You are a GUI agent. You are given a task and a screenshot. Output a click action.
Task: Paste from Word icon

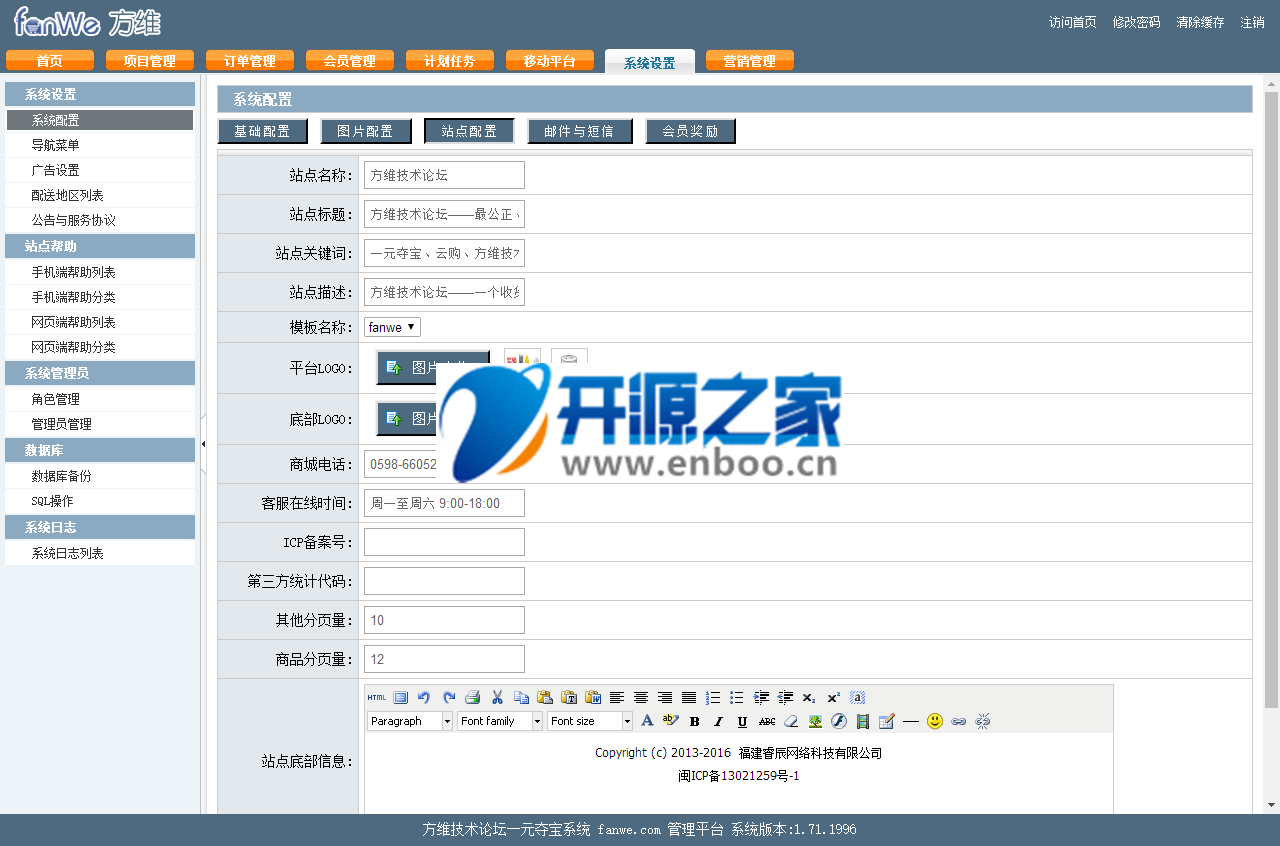pyautogui.click(x=593, y=697)
